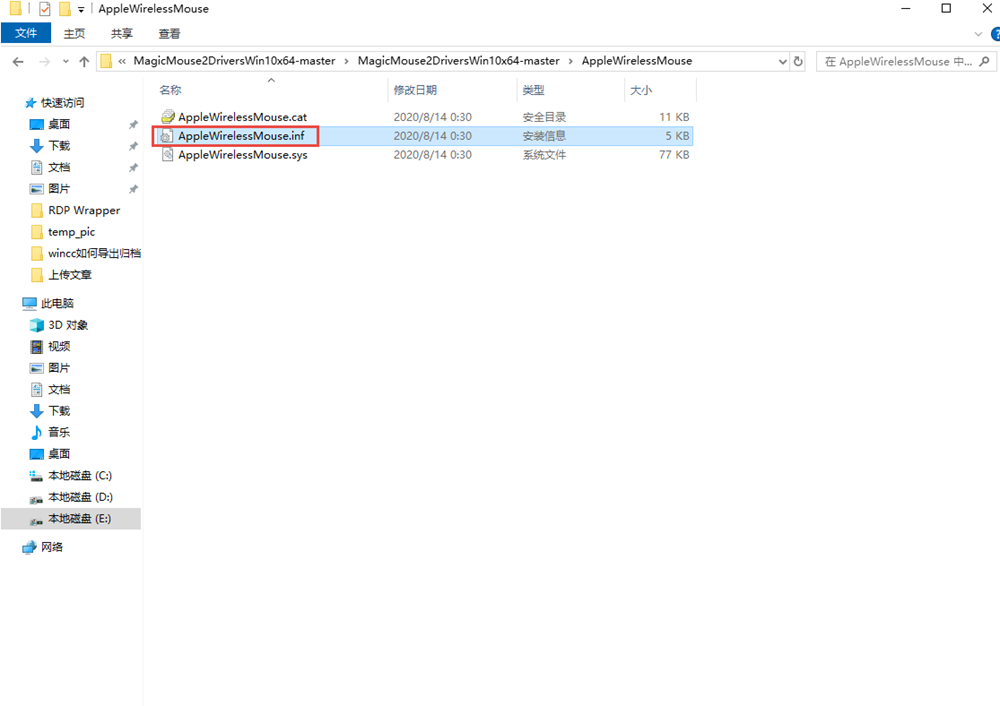
Task: Click the Properties icon in quick access toolbar
Action: 44,9
